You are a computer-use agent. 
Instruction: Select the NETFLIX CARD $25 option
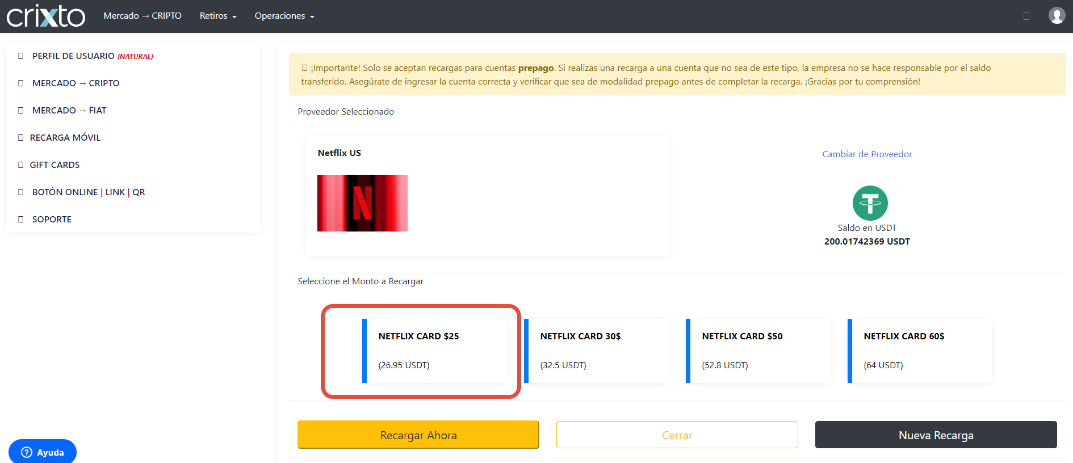point(435,351)
